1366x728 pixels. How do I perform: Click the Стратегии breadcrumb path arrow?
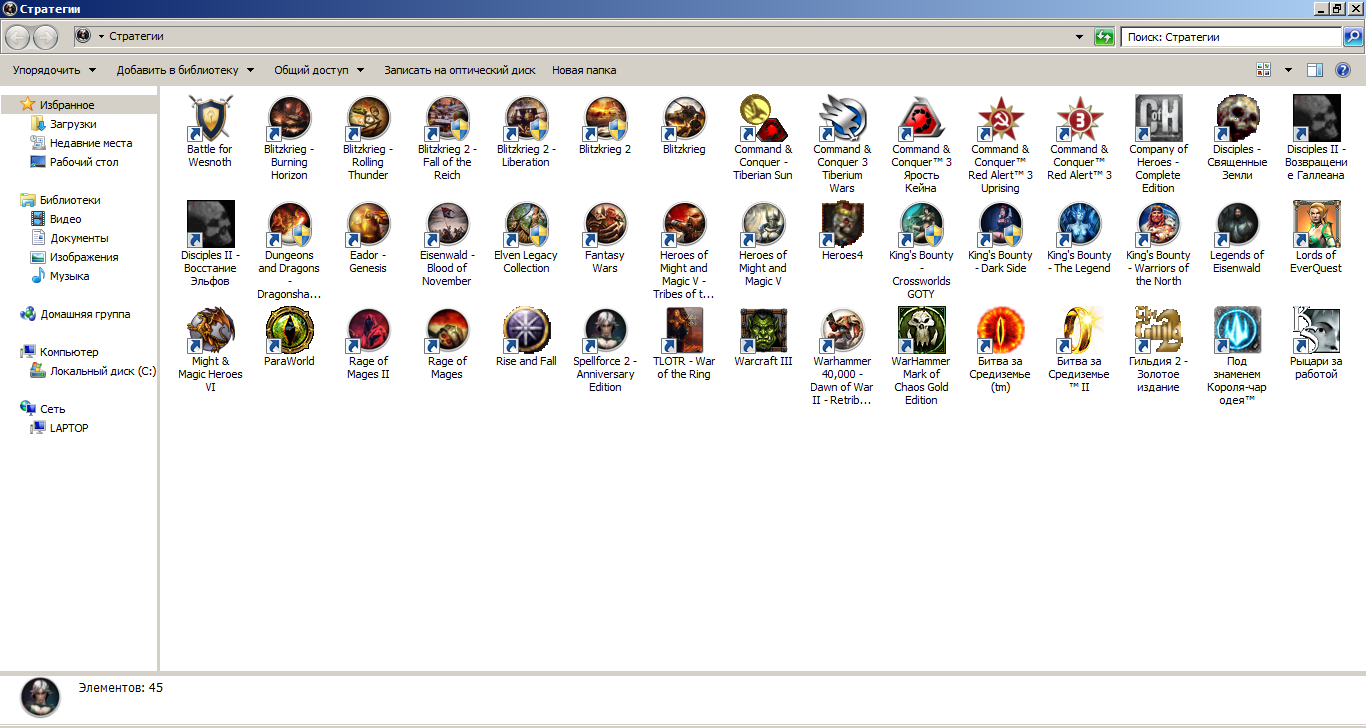(x=101, y=37)
